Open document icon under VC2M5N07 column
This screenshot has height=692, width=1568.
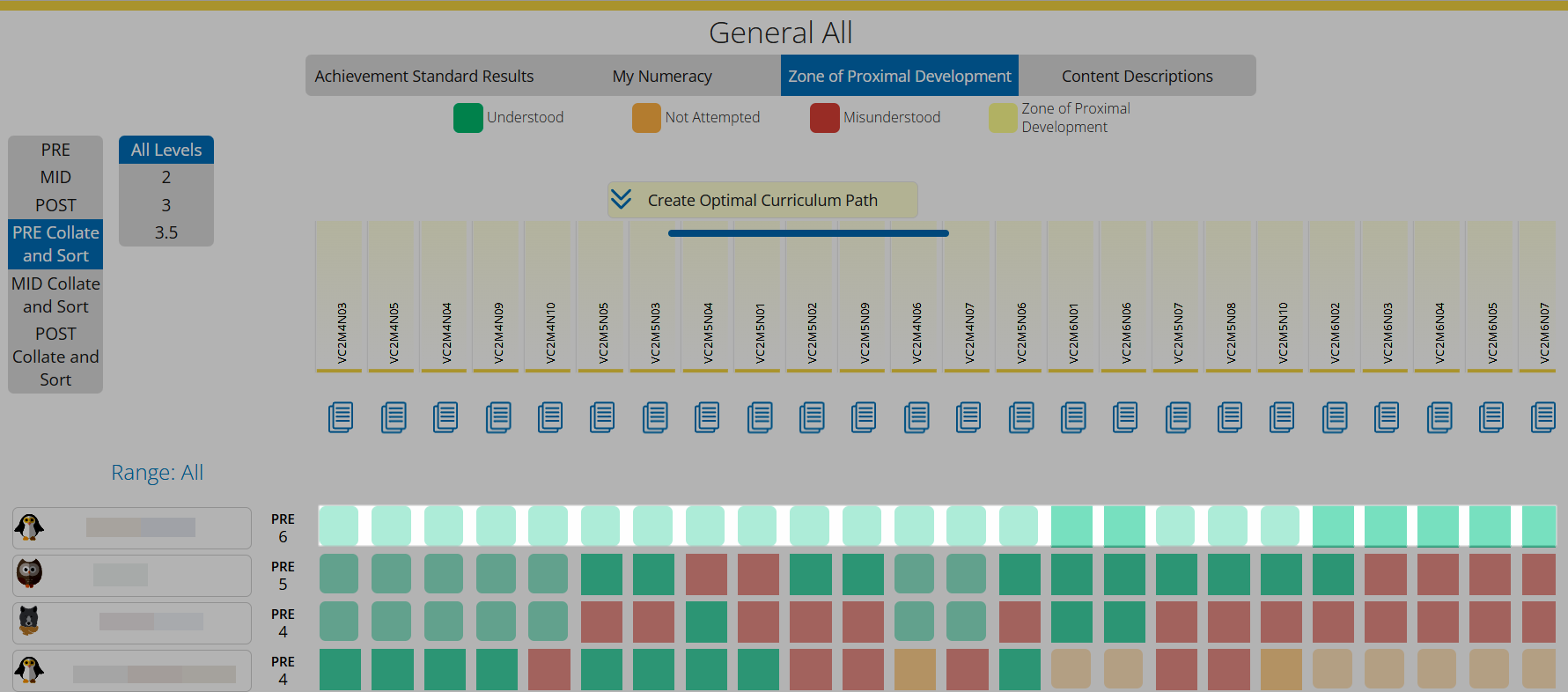point(1178,416)
